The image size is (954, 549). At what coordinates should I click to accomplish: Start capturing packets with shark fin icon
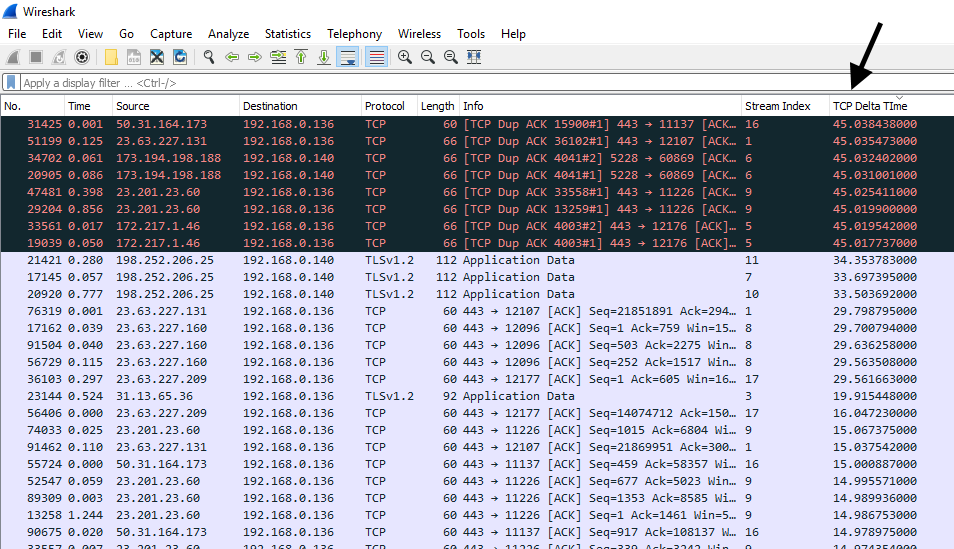(13, 57)
